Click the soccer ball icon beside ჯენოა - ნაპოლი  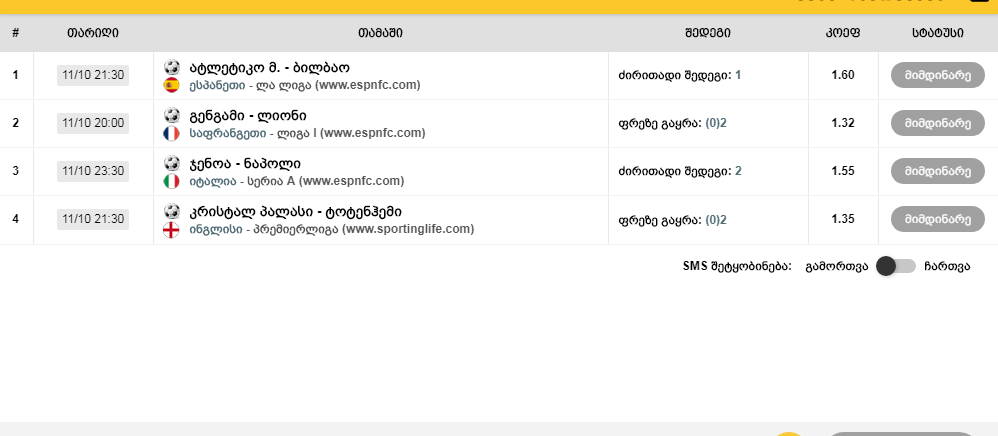click(x=172, y=163)
